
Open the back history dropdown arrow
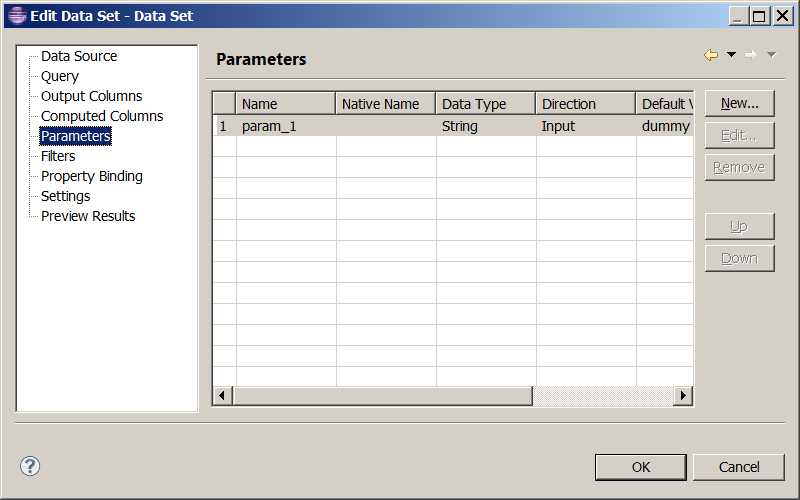click(x=731, y=55)
